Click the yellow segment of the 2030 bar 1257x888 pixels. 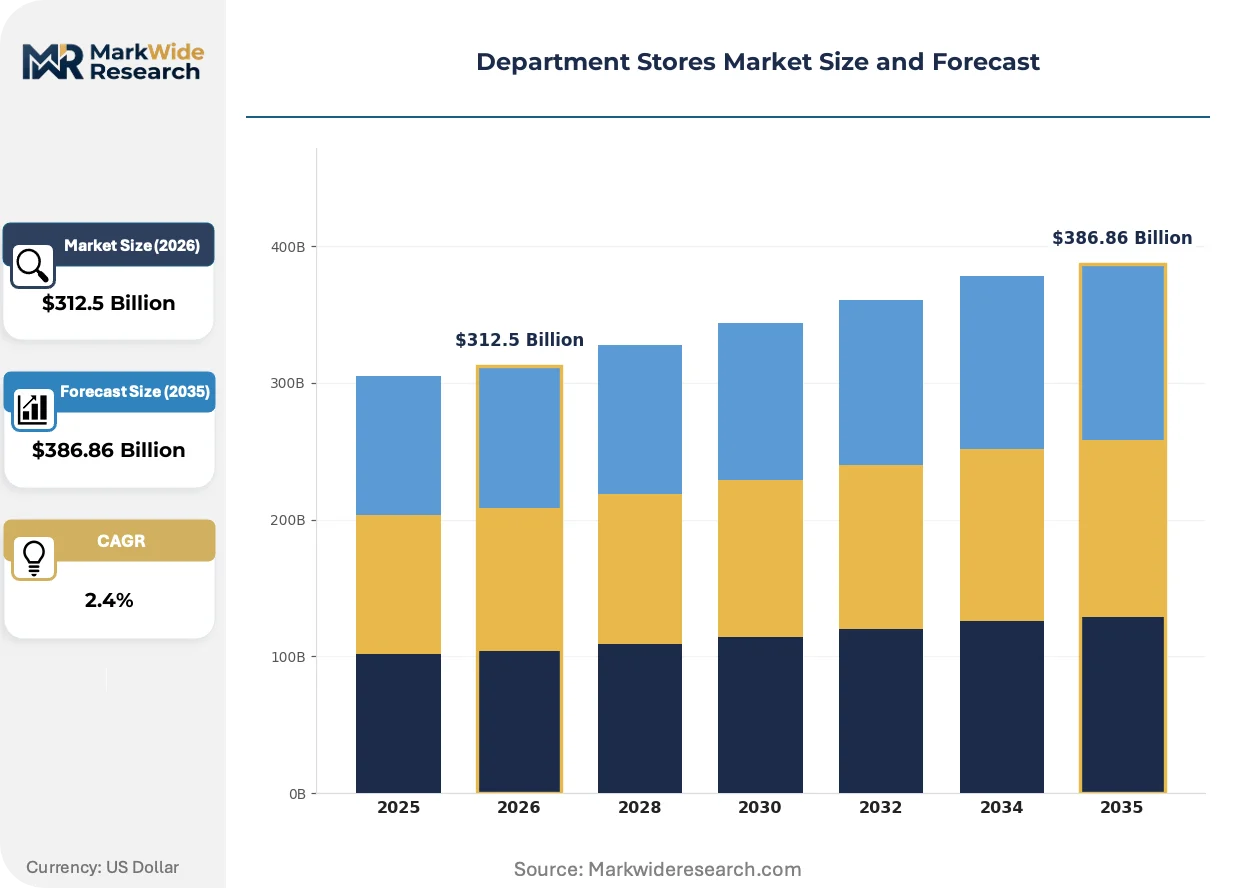[x=760, y=559]
